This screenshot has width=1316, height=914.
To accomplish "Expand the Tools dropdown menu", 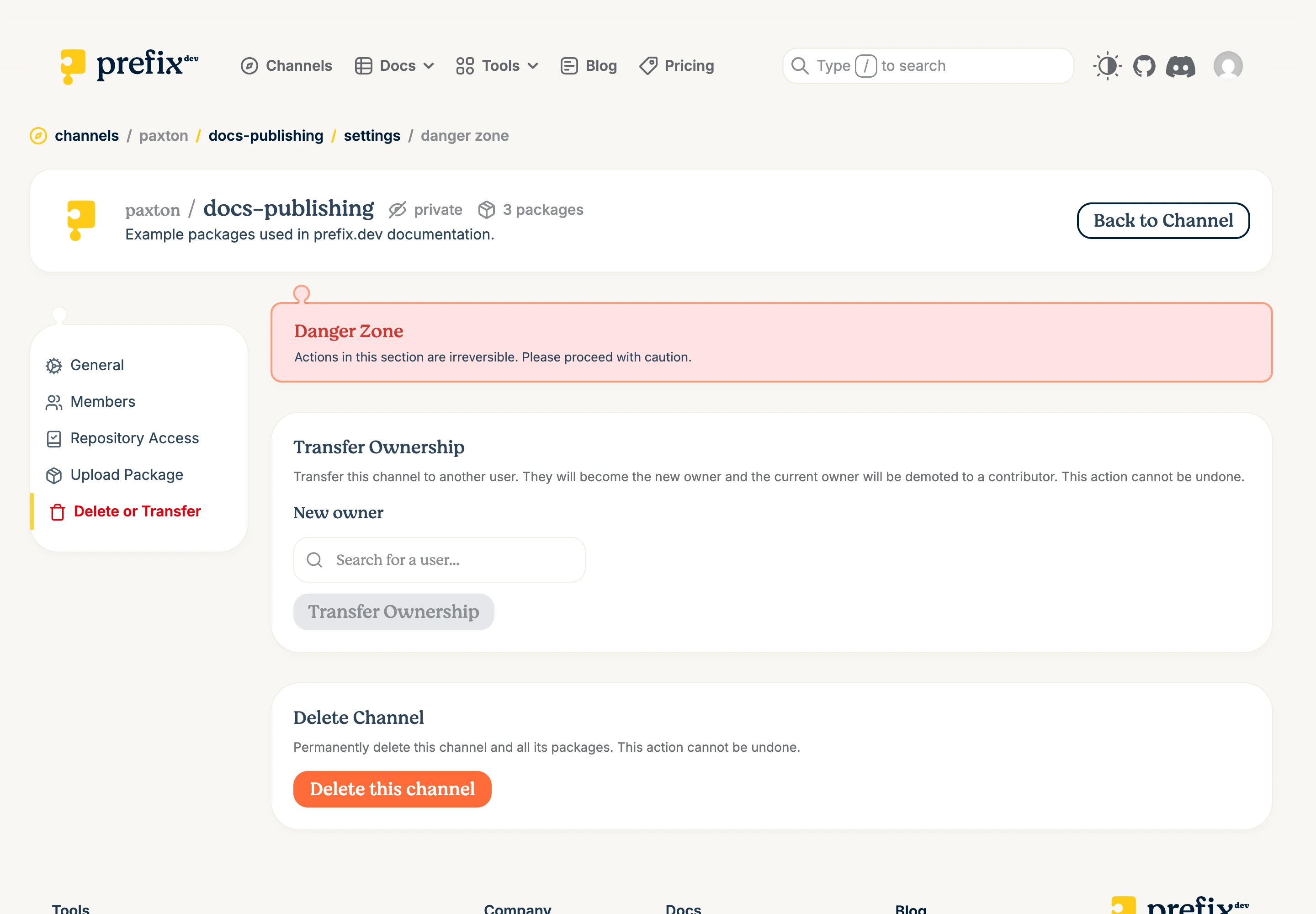I will pyautogui.click(x=497, y=66).
